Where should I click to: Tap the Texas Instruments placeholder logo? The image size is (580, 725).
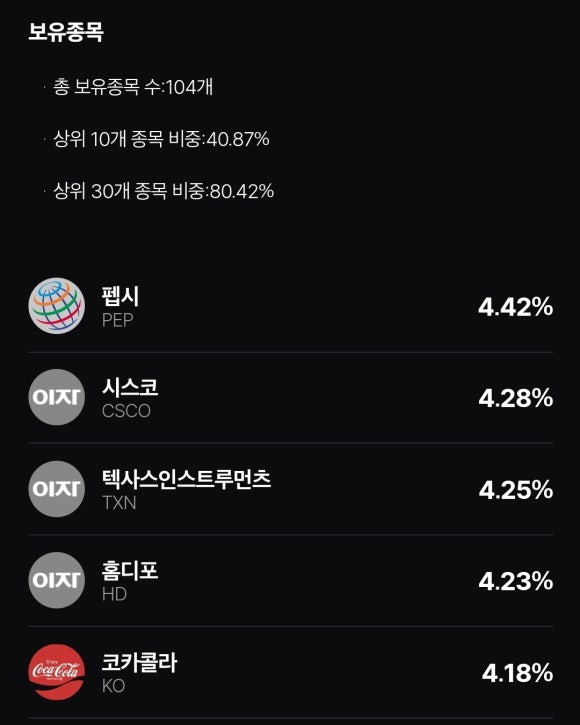(56, 489)
